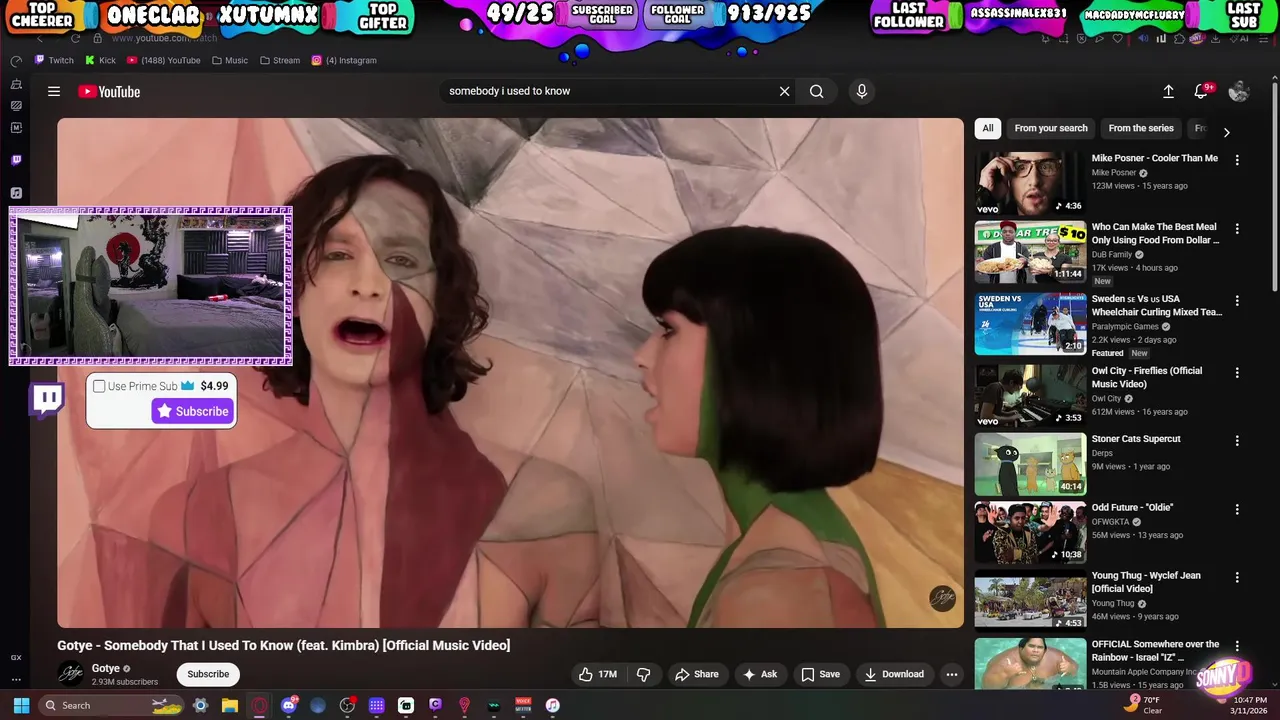Open the (4) Instagram bookmark

pos(344,60)
